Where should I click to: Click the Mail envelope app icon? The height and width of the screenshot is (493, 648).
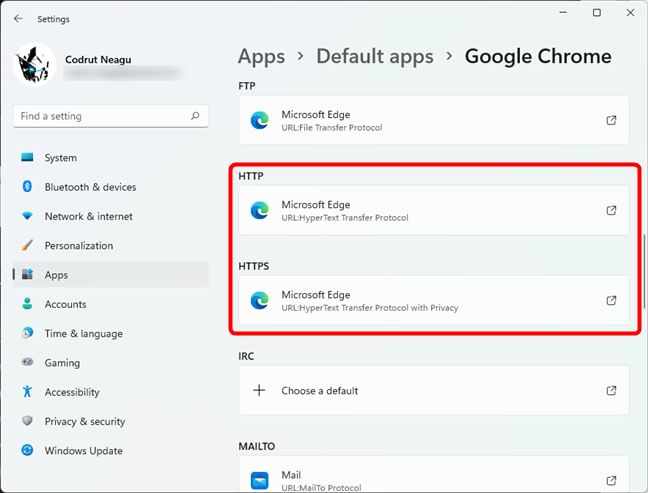click(260, 481)
